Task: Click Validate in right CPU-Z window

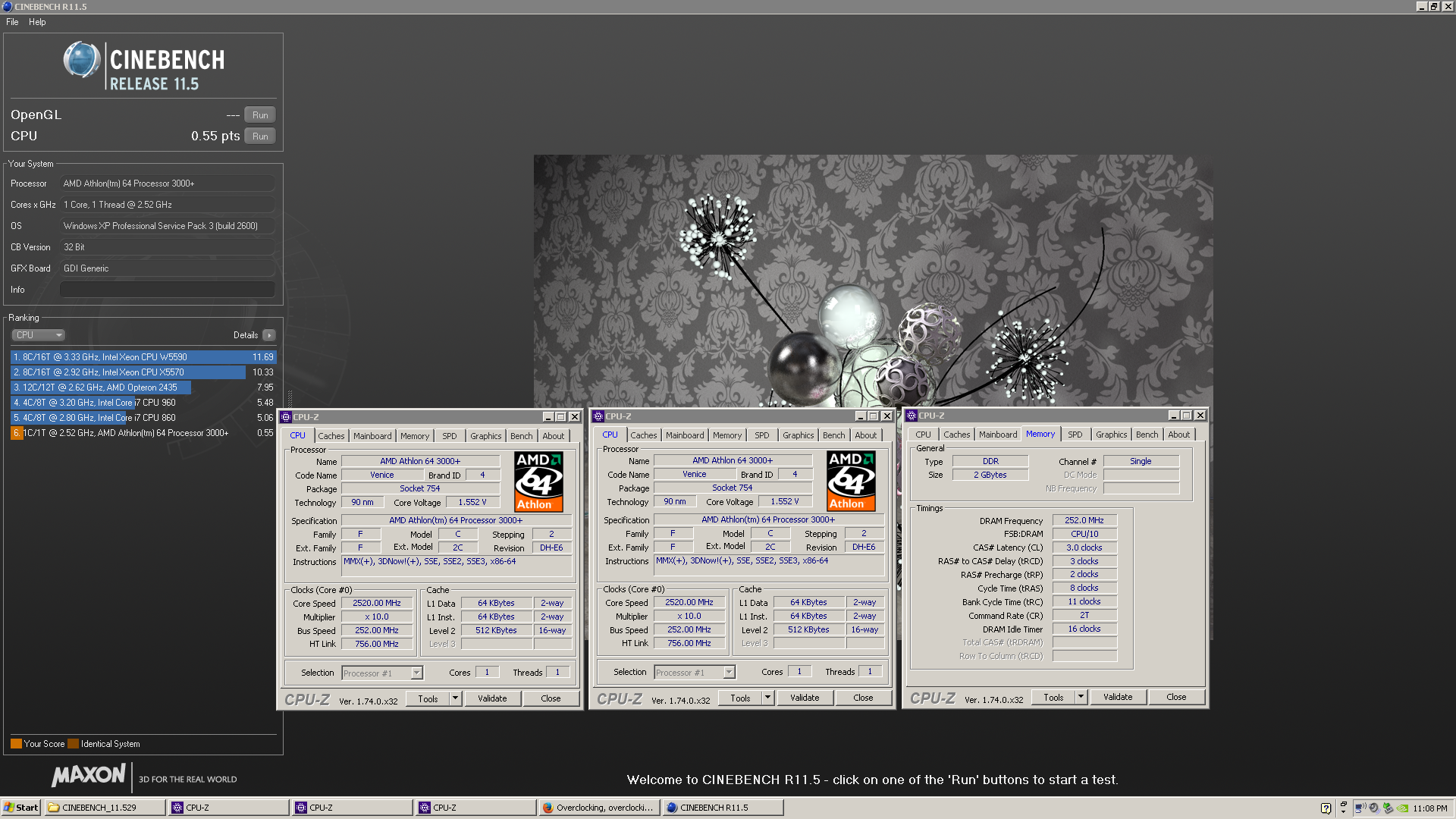Action: click(1118, 697)
